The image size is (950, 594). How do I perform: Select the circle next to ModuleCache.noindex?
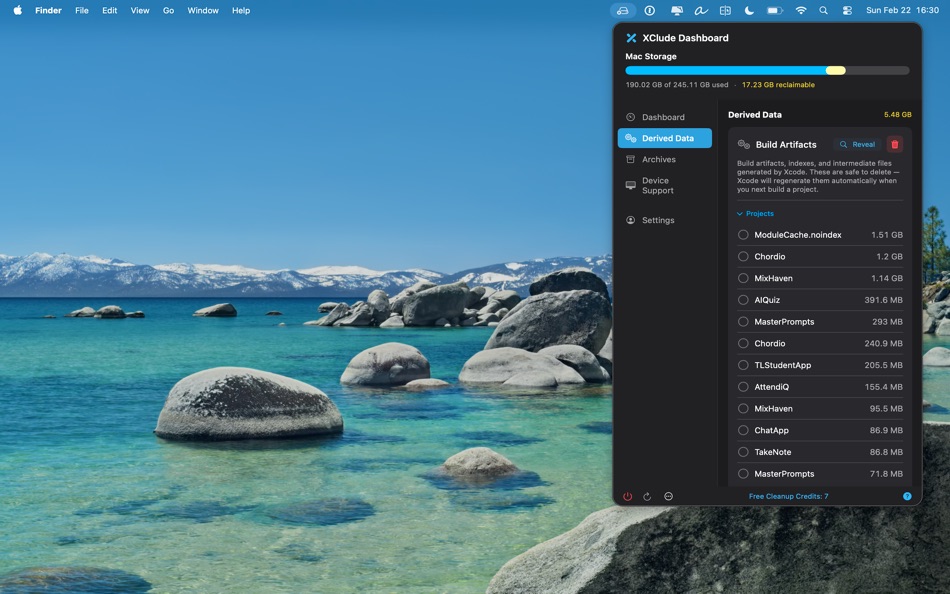(x=742, y=234)
